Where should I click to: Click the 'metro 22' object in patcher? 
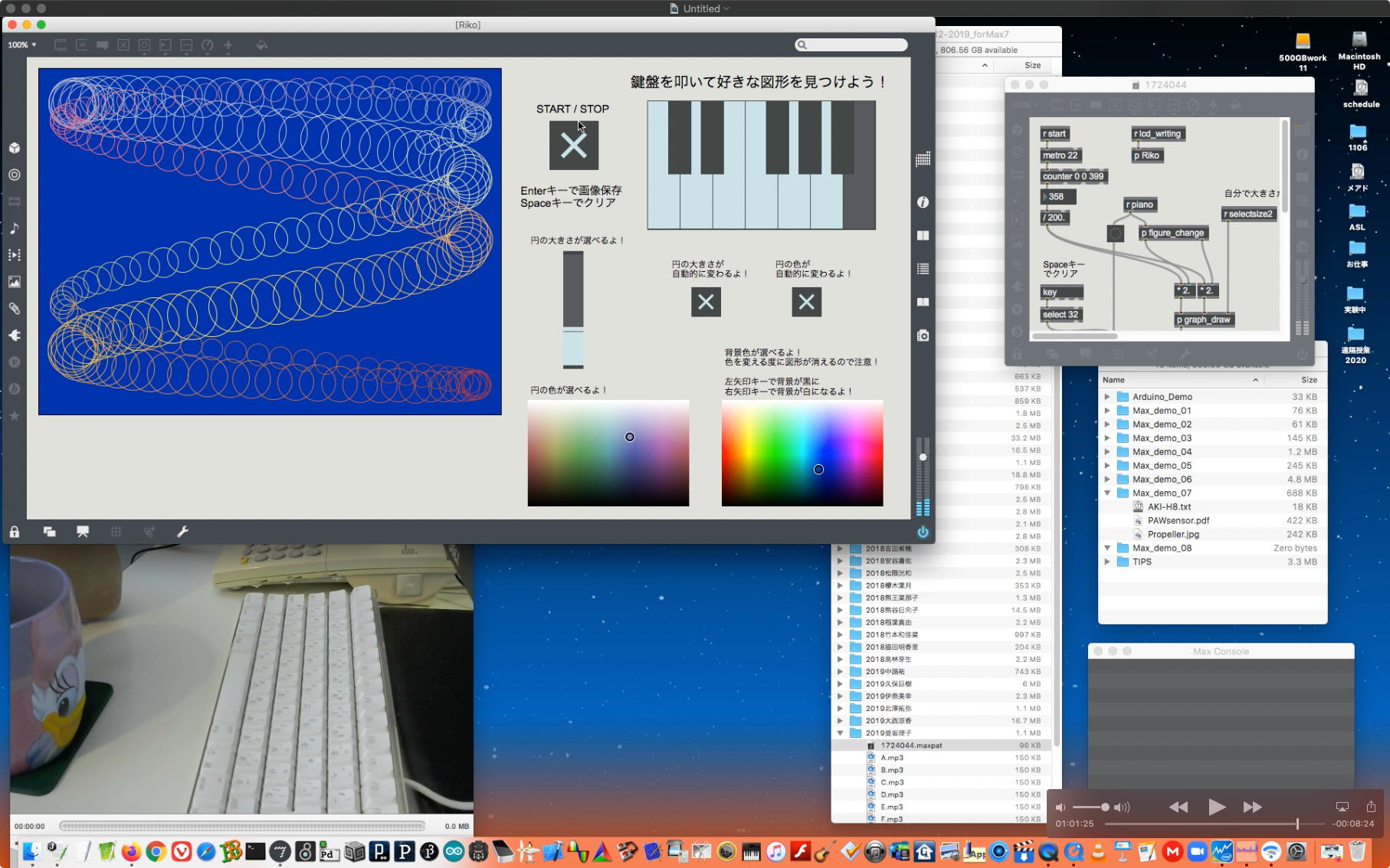[x=1061, y=156]
